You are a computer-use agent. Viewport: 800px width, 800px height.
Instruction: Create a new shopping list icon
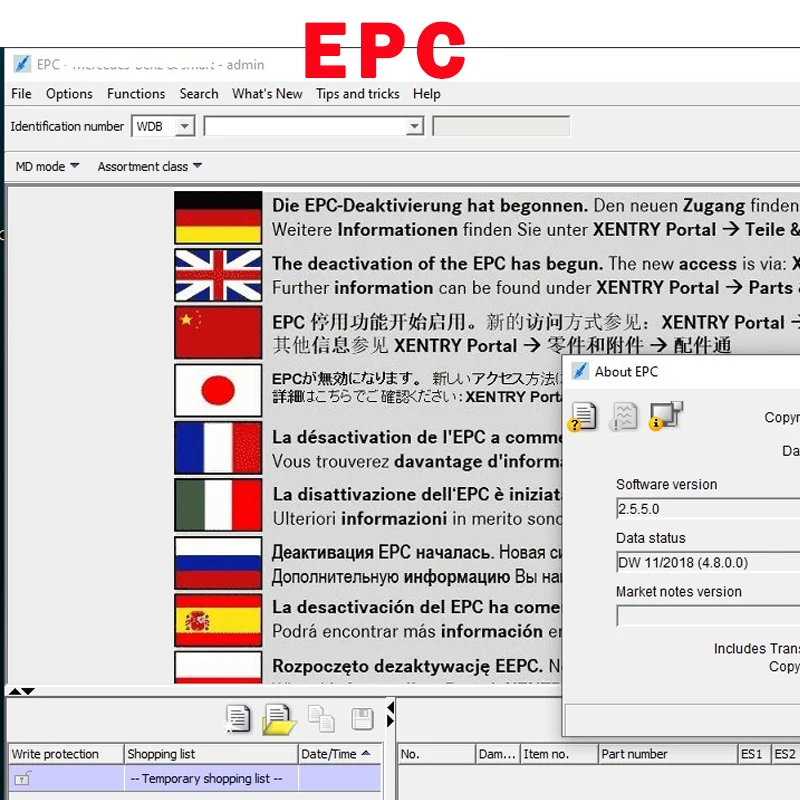pyautogui.click(x=238, y=719)
